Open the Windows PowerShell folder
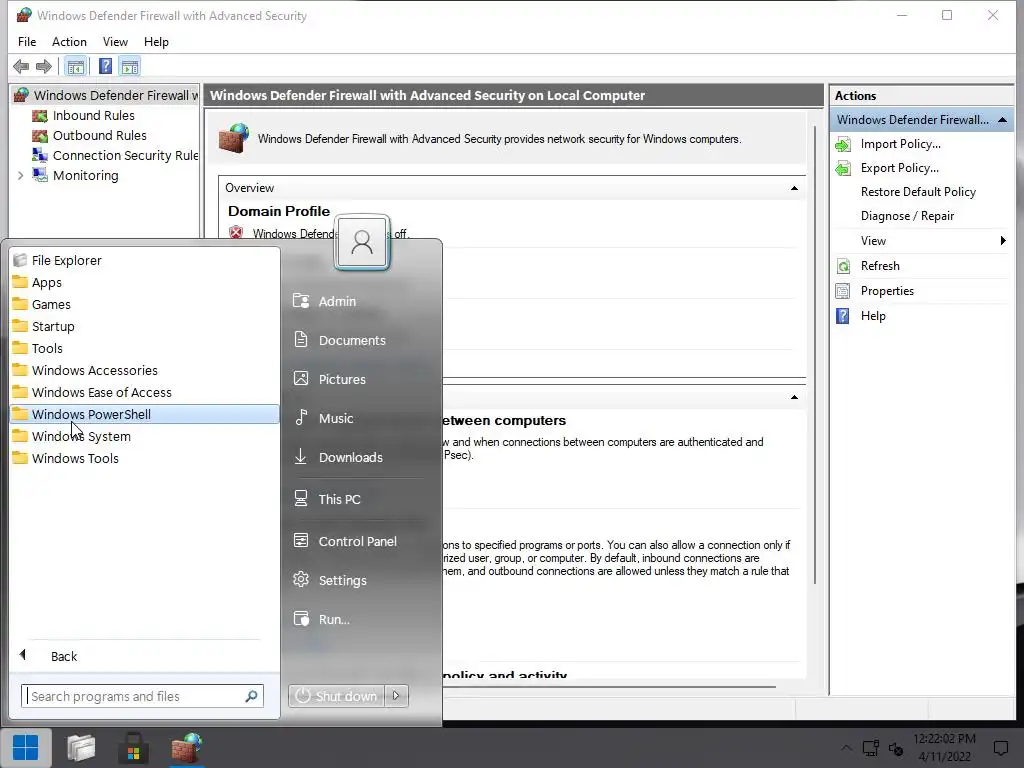The width and height of the screenshot is (1024, 768). [145, 415]
